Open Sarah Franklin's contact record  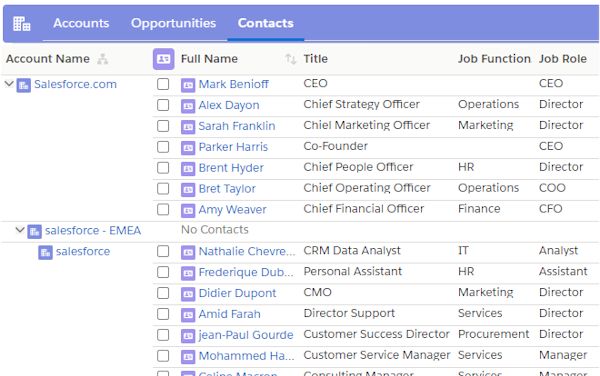(237, 126)
